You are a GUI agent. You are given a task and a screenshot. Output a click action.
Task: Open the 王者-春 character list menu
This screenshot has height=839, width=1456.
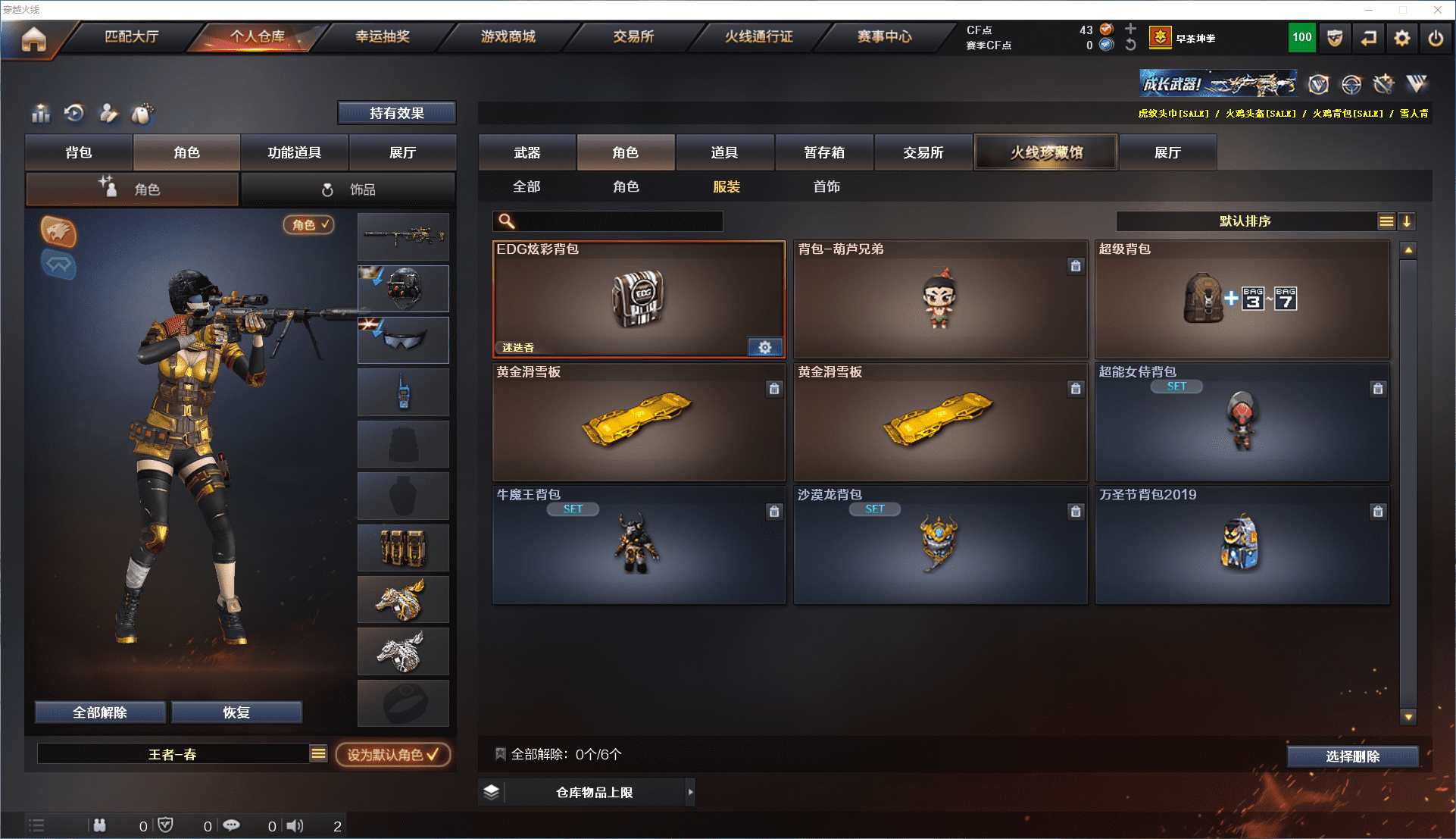coord(318,753)
